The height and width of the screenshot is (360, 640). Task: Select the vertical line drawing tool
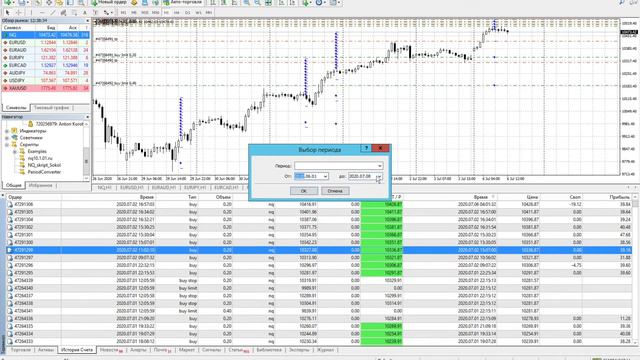[x=31, y=13]
